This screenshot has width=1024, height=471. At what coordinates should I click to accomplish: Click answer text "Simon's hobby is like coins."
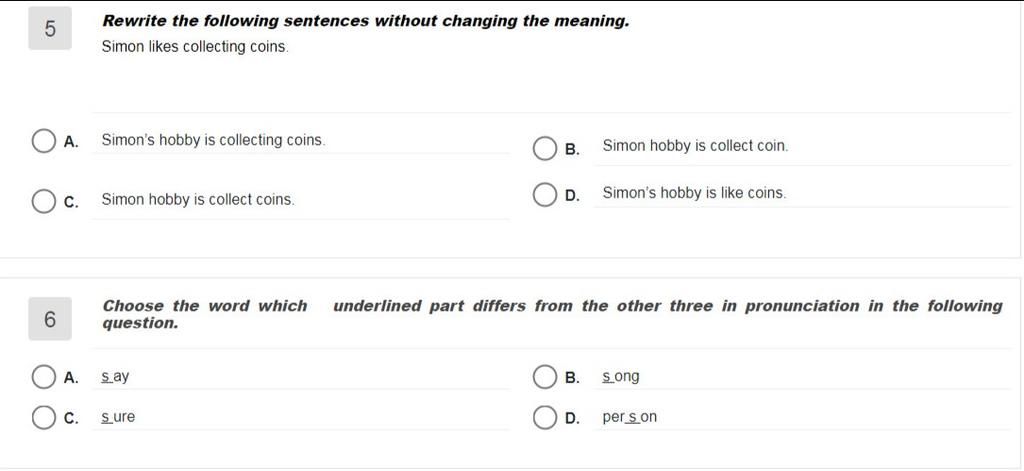click(694, 193)
